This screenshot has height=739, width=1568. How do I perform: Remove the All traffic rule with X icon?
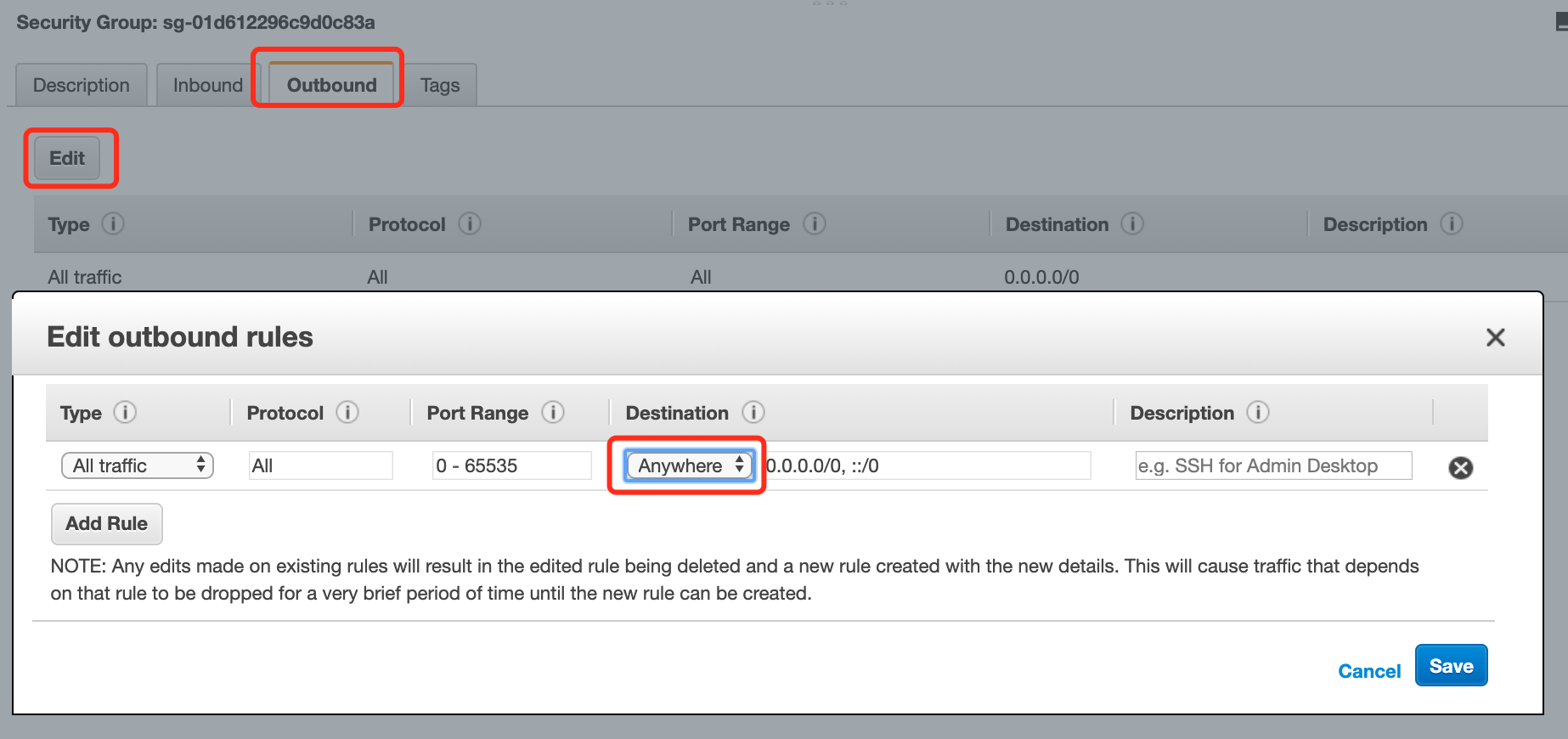[x=1461, y=468]
